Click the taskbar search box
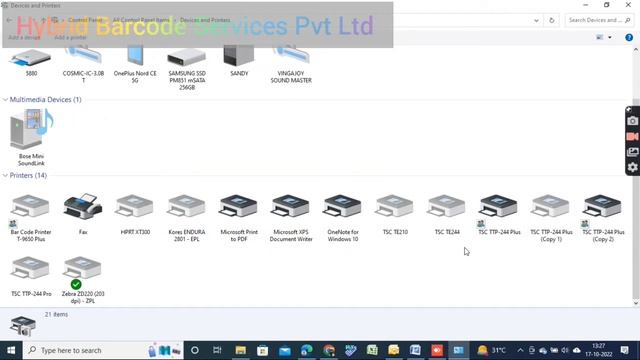 [x=103, y=350]
